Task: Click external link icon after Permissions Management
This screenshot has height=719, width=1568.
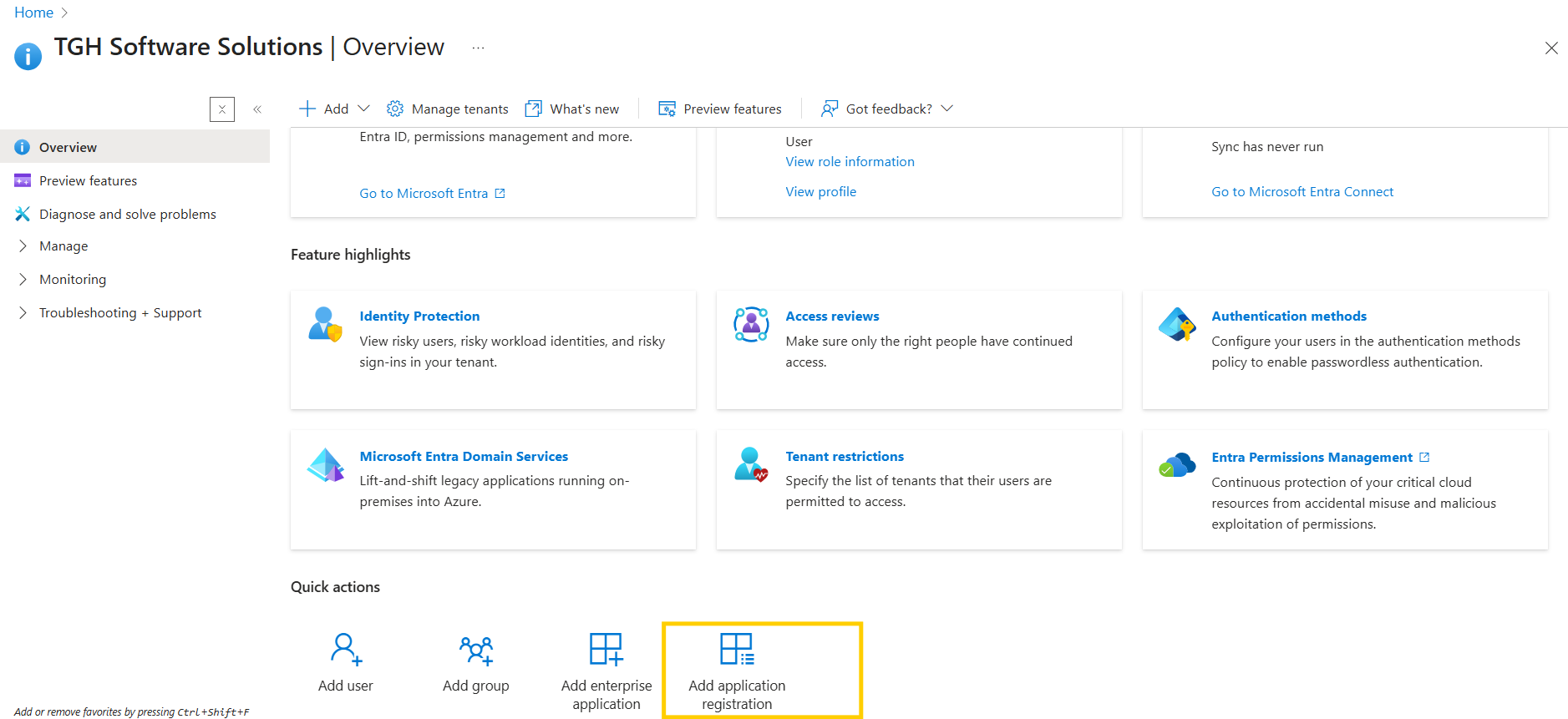Action: coord(1424,457)
